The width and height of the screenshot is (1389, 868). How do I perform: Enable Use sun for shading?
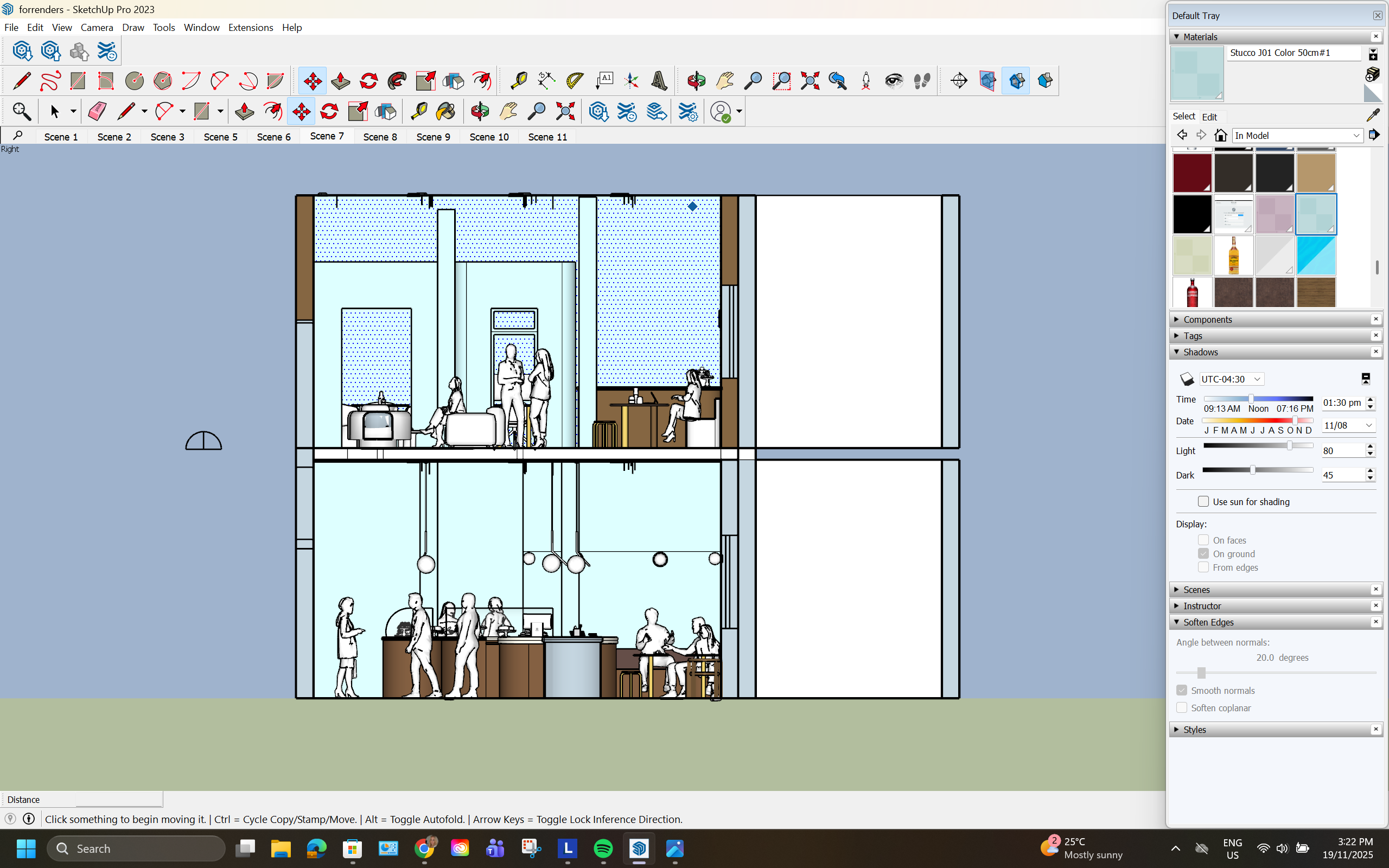pyautogui.click(x=1203, y=501)
